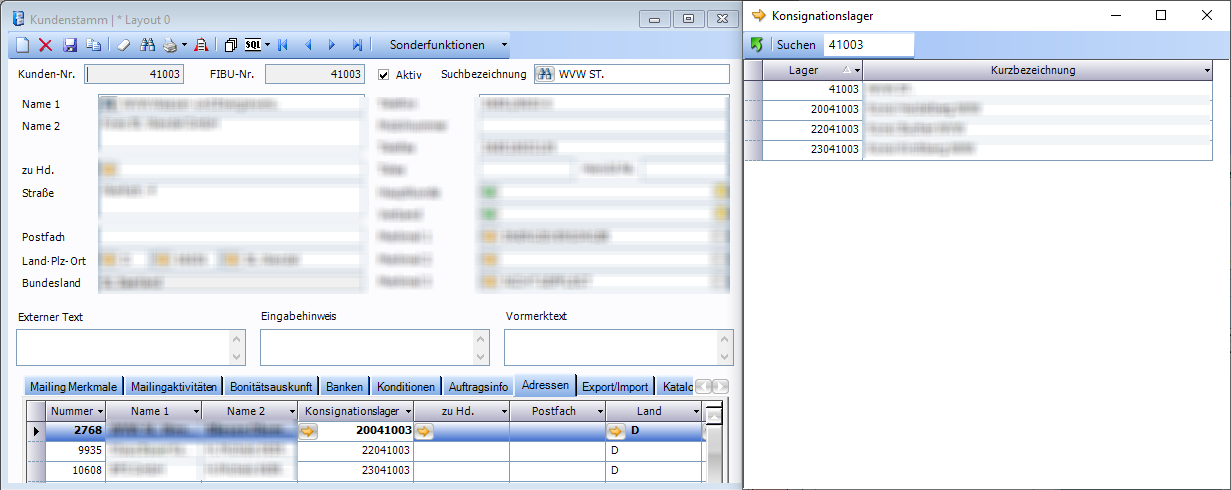Screen dimensions: 1231x490
Task: Save the record with the floppy disk icon
Action: [x=70, y=45]
